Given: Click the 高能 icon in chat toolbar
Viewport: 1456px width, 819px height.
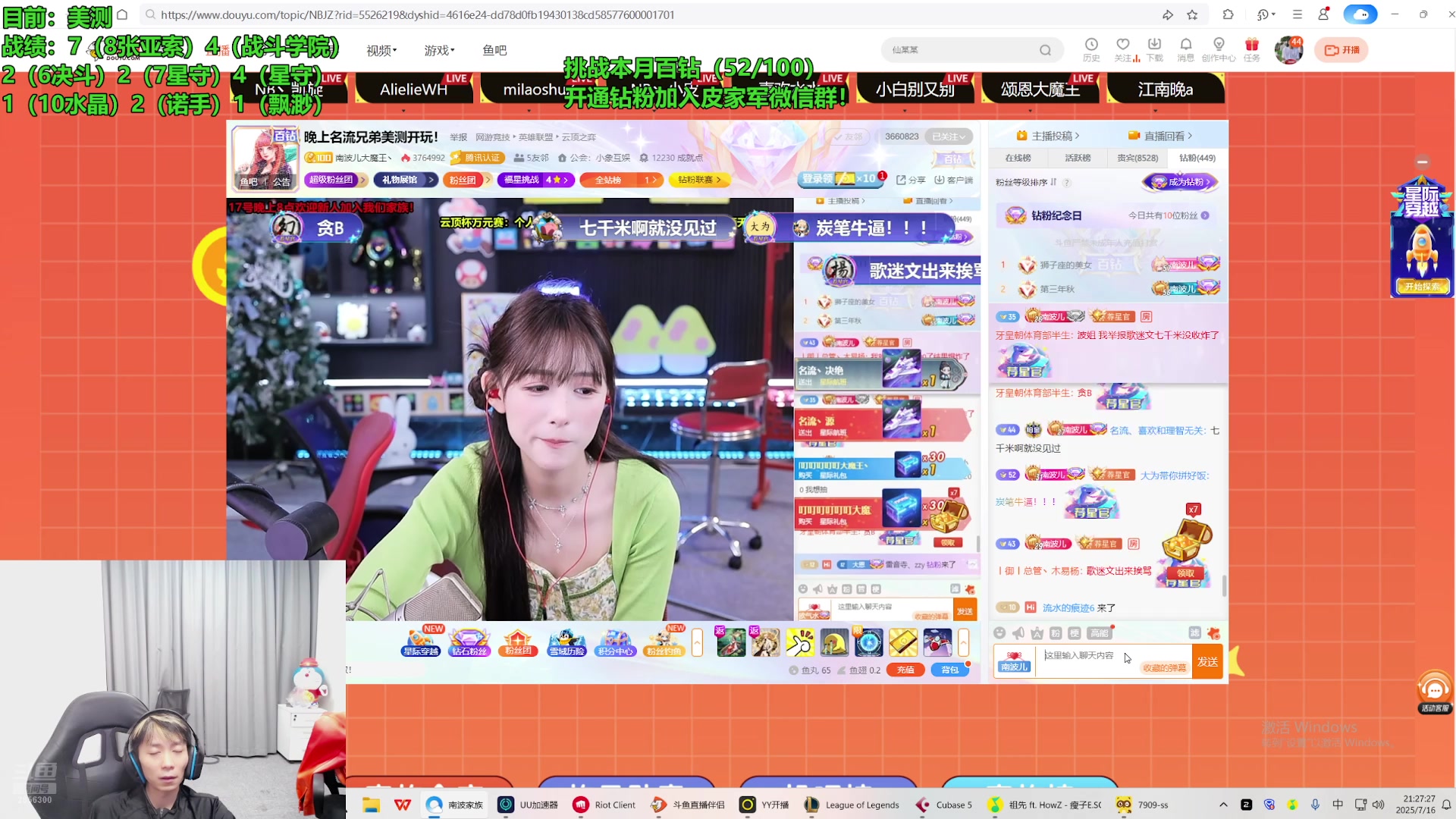Looking at the screenshot, I should (1099, 633).
